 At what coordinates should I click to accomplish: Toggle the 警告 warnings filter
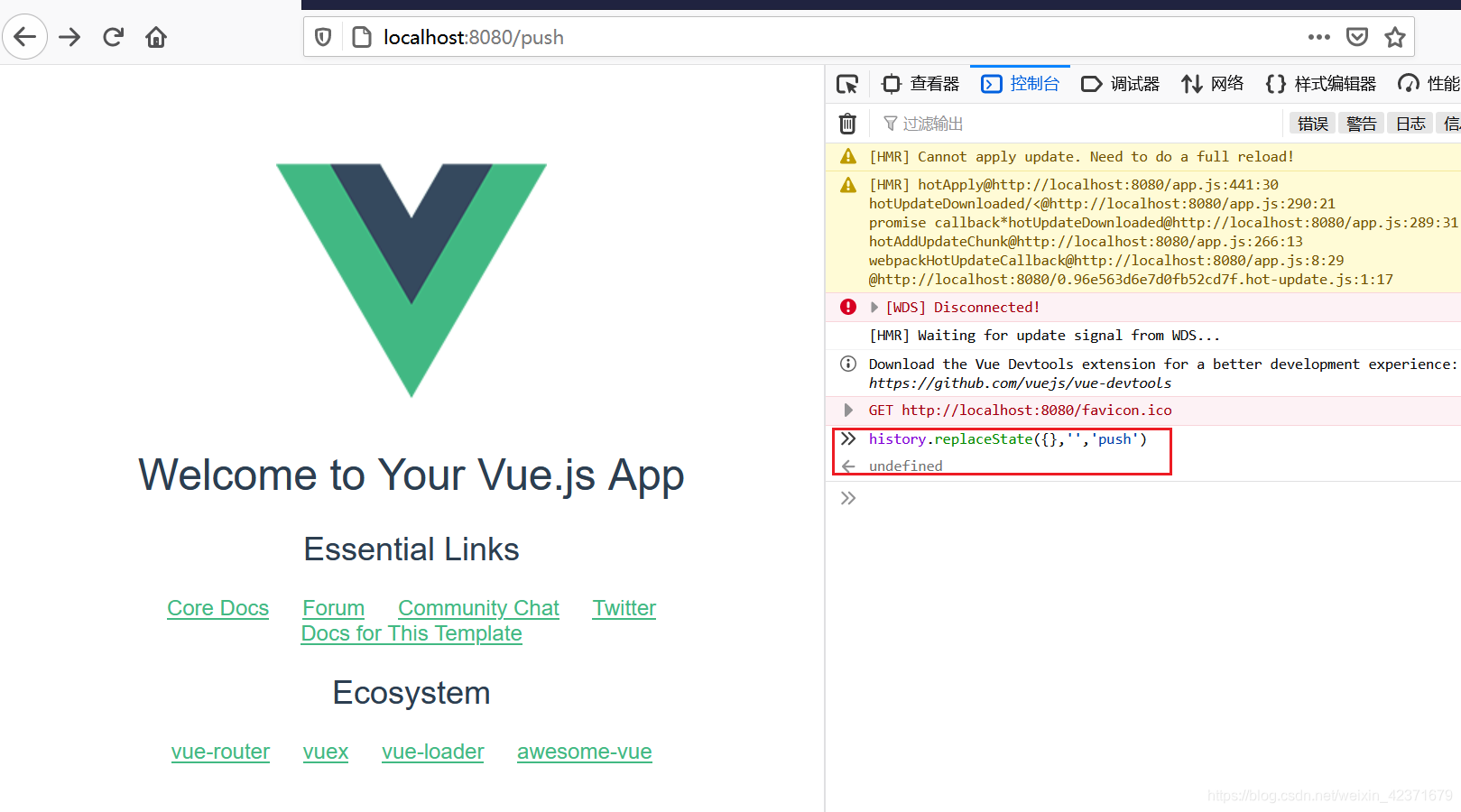coord(1362,124)
